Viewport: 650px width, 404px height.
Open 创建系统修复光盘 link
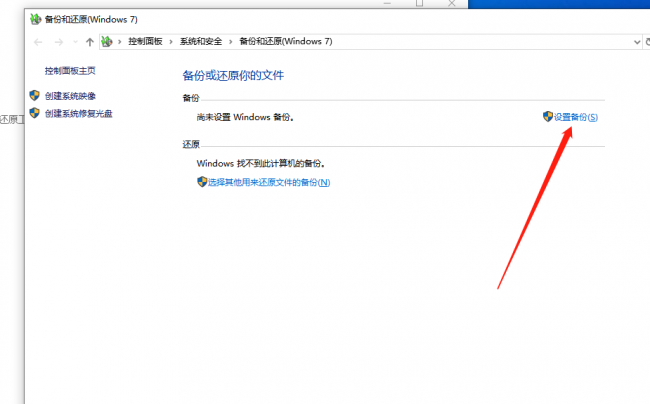79,114
